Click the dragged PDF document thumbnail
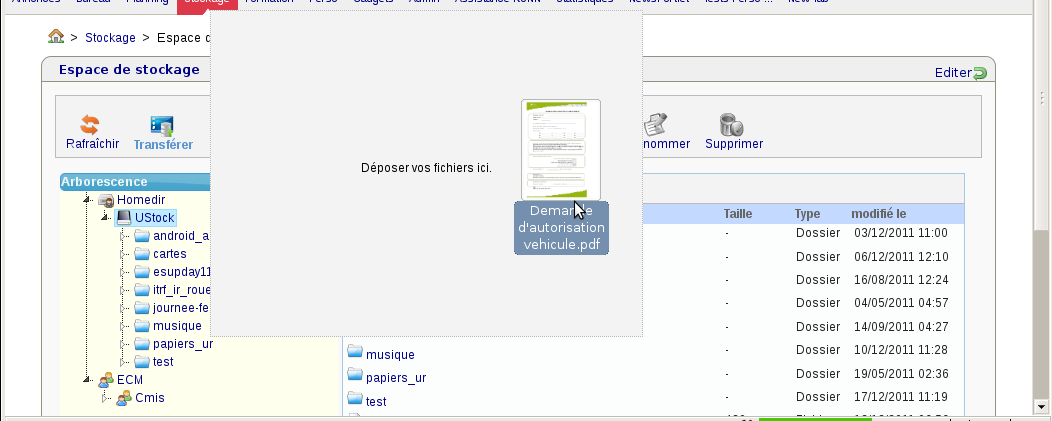 click(561, 149)
